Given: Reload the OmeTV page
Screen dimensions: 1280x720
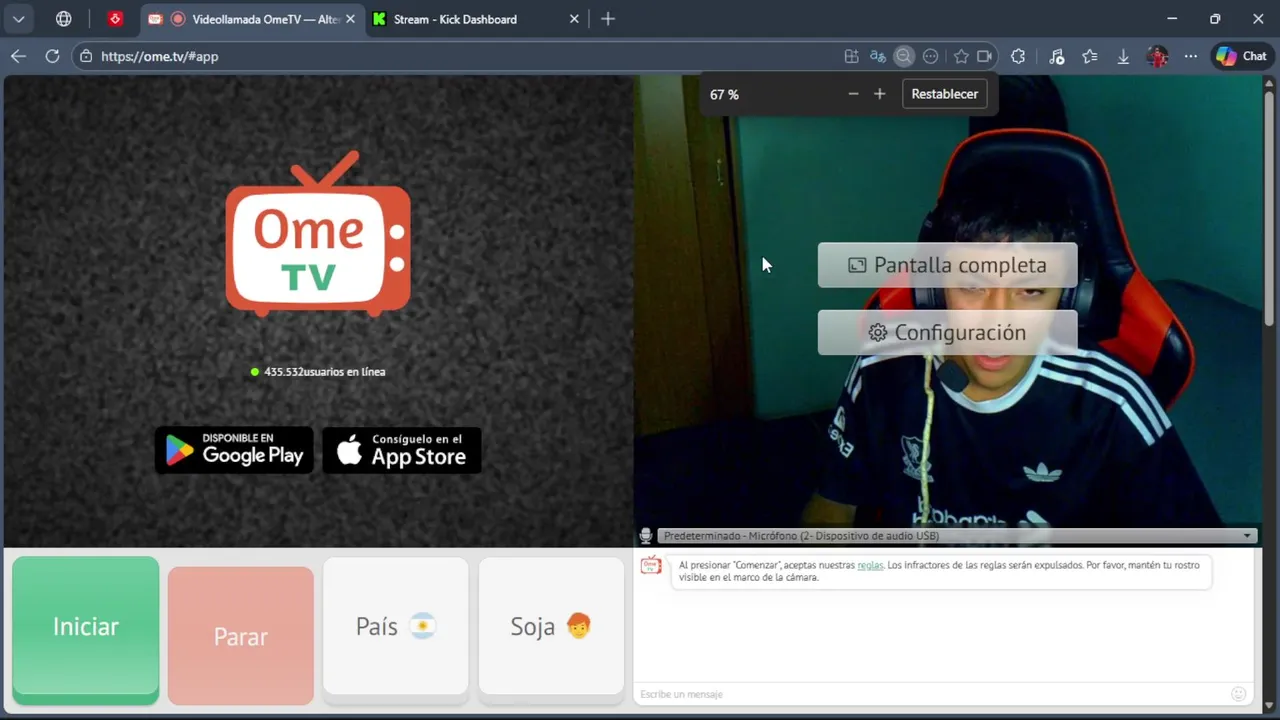Looking at the screenshot, I should [52, 56].
